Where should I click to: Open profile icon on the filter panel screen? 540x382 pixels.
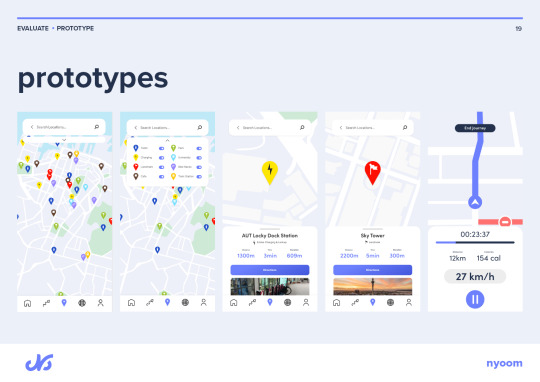click(x=204, y=302)
